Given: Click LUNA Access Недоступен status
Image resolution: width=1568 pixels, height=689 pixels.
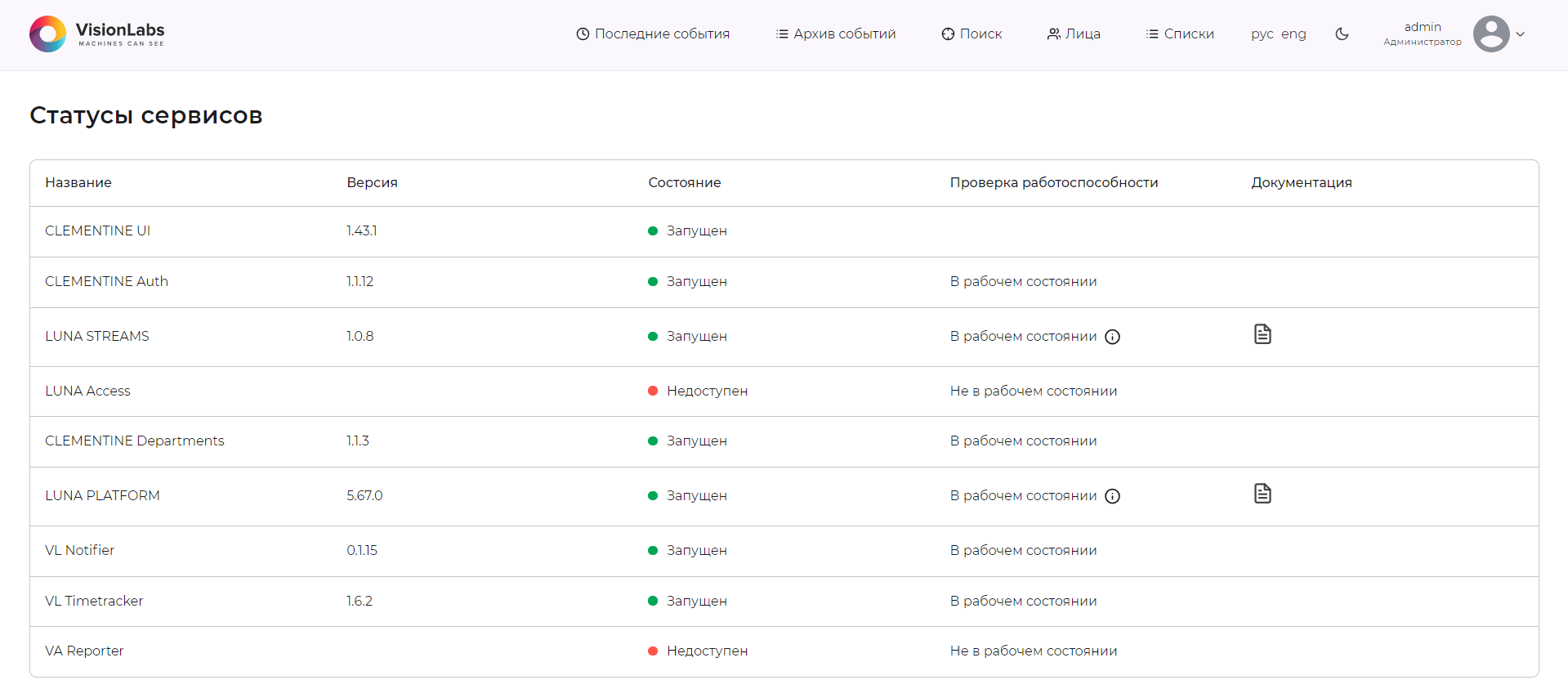Looking at the screenshot, I should pyautogui.click(x=698, y=391).
